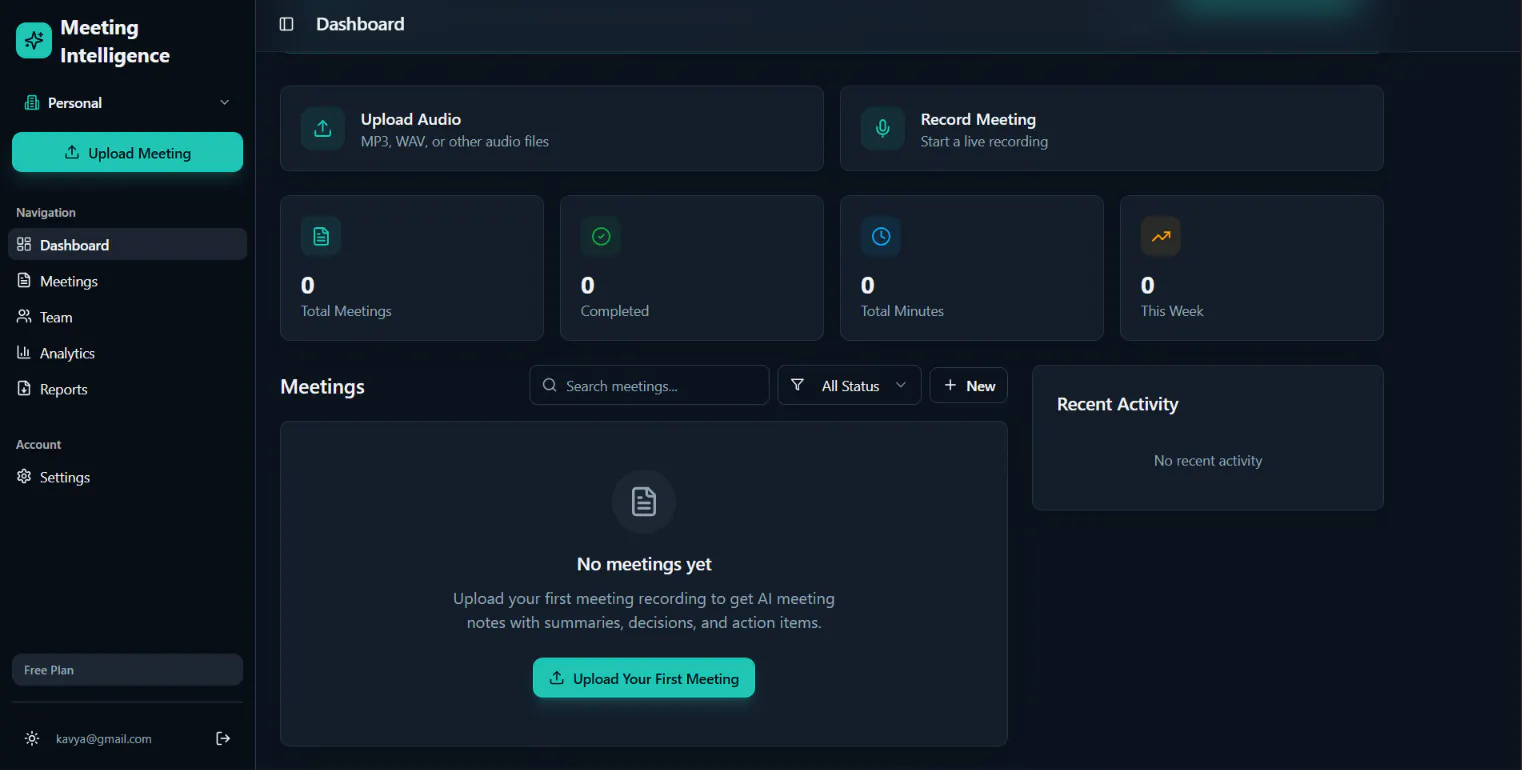This screenshot has height=770, width=1522.
Task: Toggle the light/dark theme sun icon
Action: 32,739
